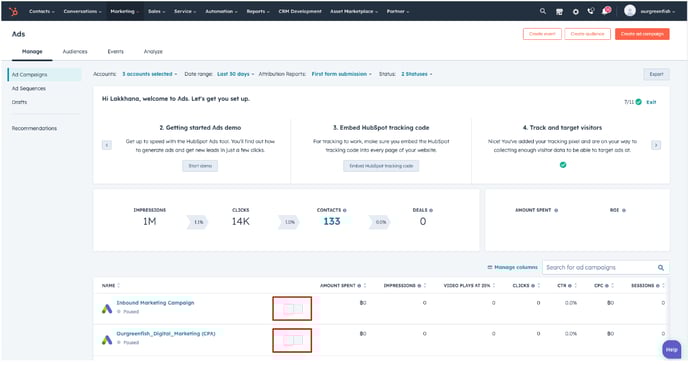Open the 133 contacts link

pyautogui.click(x=332, y=222)
